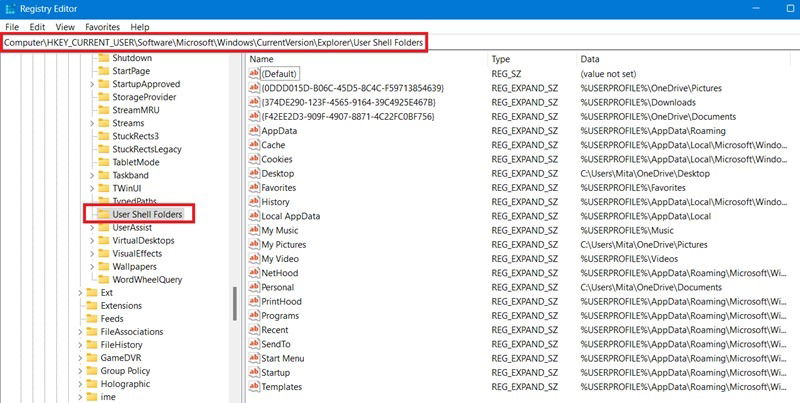Open the Favorites menu
The image size is (800, 403).
[x=103, y=27]
